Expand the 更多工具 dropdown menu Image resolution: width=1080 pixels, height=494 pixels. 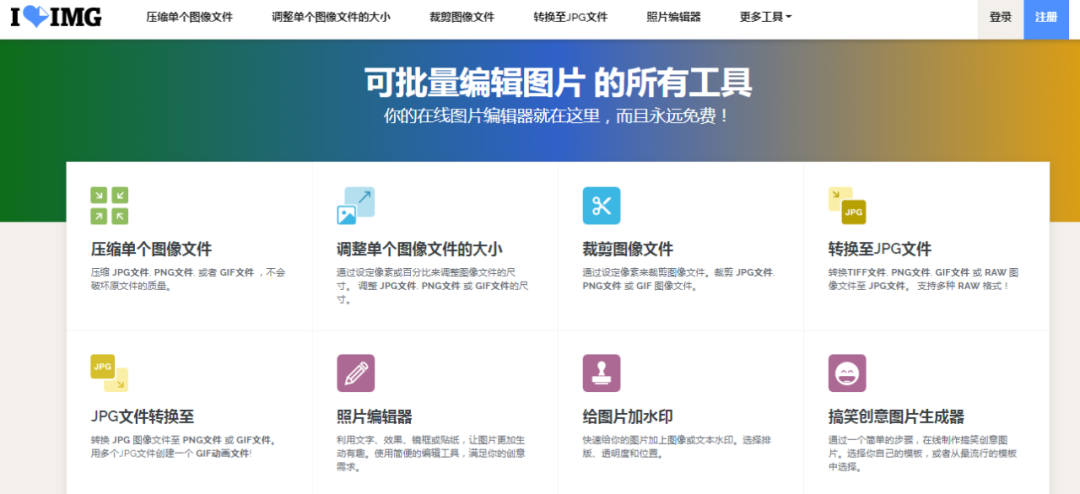coord(765,17)
